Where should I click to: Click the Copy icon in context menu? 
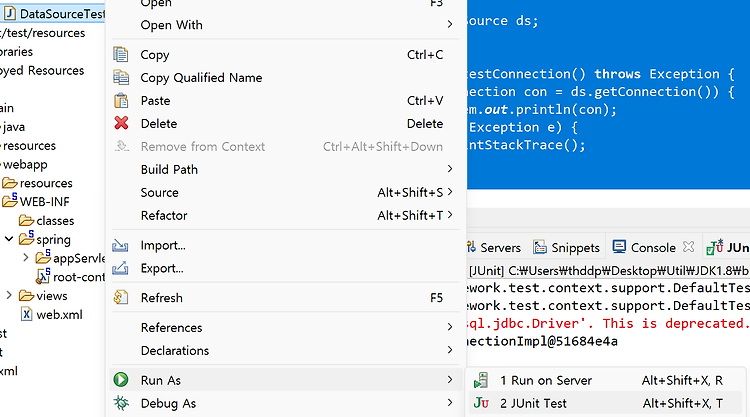(121, 55)
